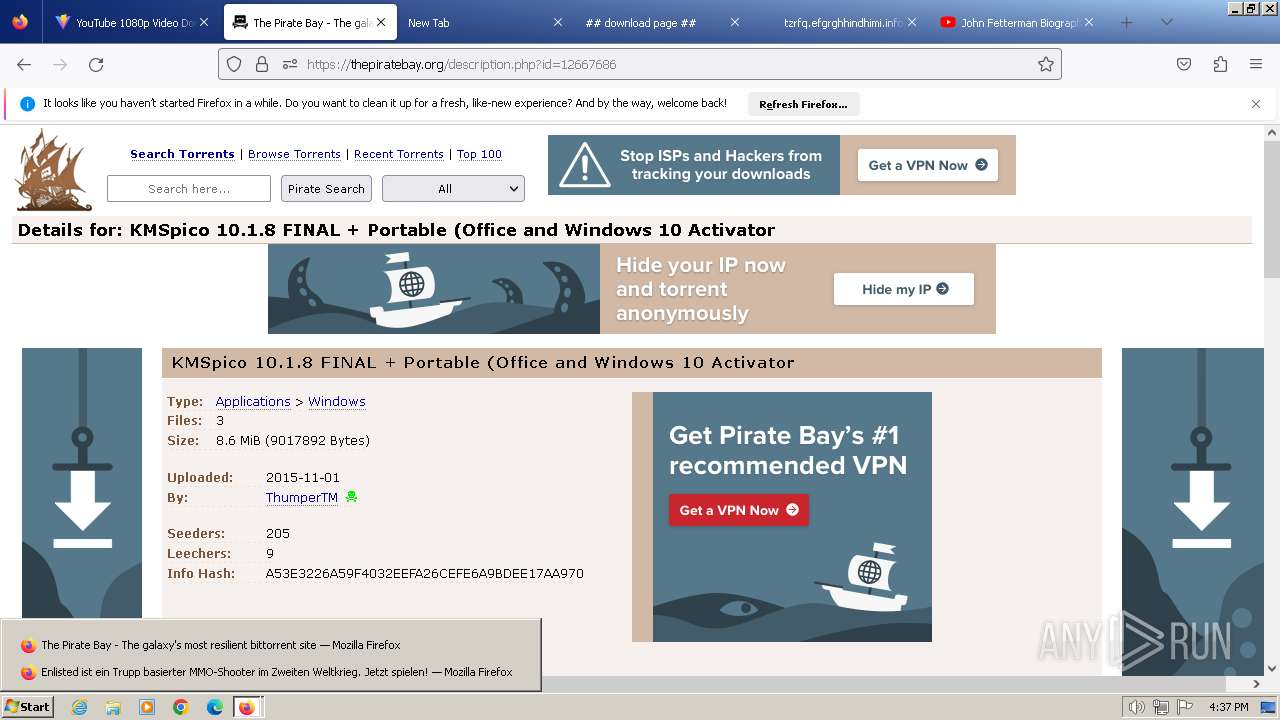Open the list all tabs dropdown
Viewport: 1280px width, 720px height.
(x=1166, y=22)
